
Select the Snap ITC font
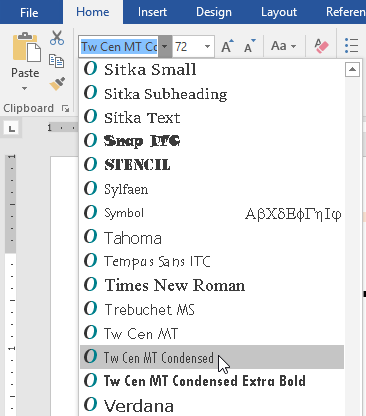pos(212,141)
